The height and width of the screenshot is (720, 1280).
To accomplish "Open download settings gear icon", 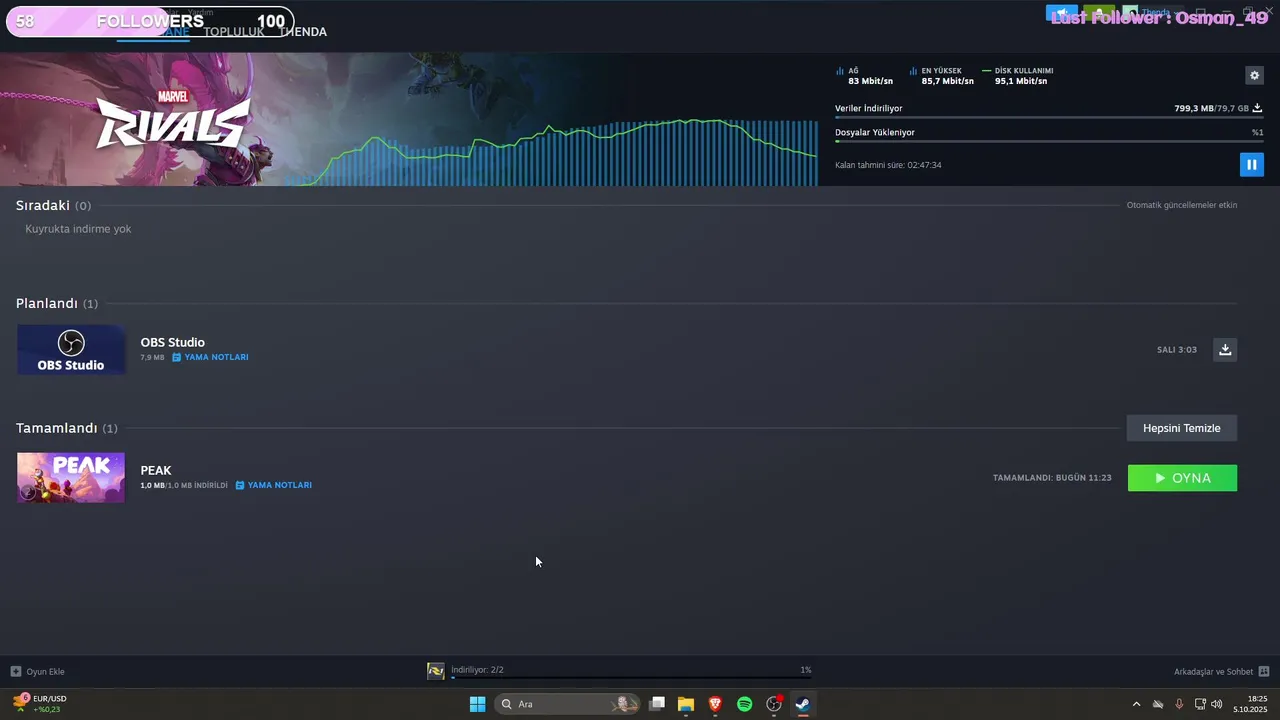I will click(x=1254, y=75).
